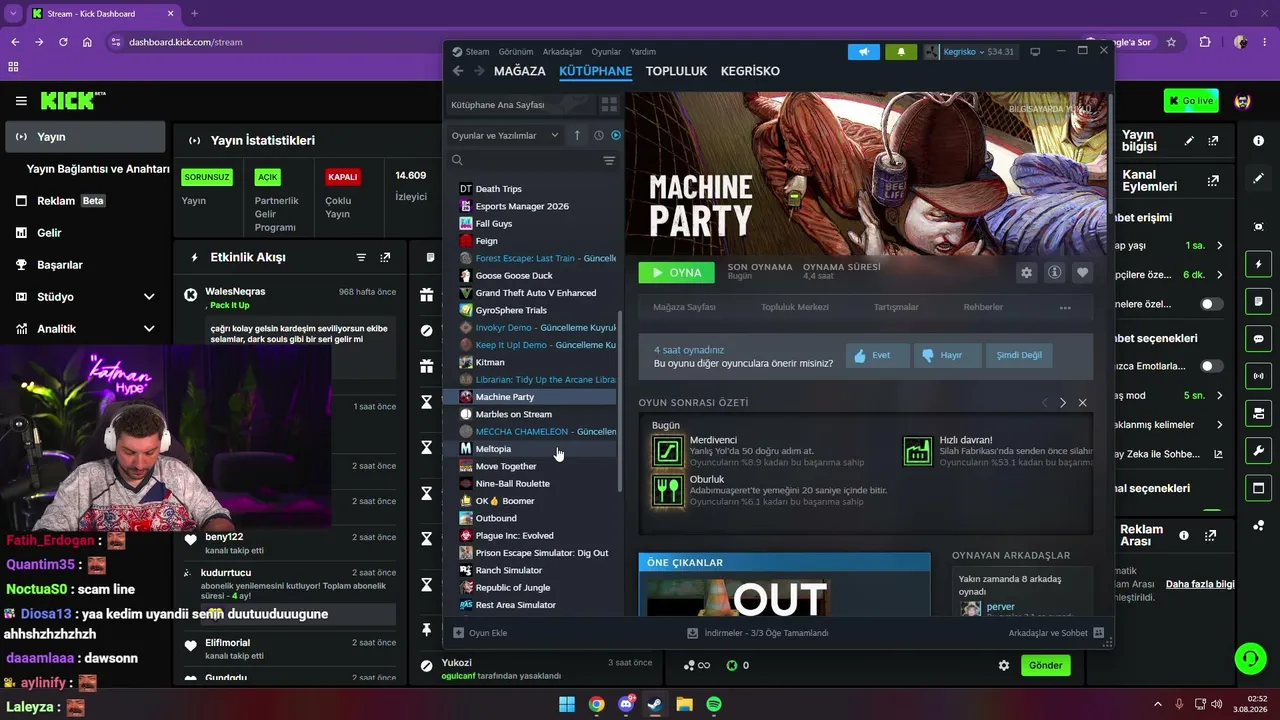Recommend game with Evet button
The height and width of the screenshot is (720, 1280).
878,355
